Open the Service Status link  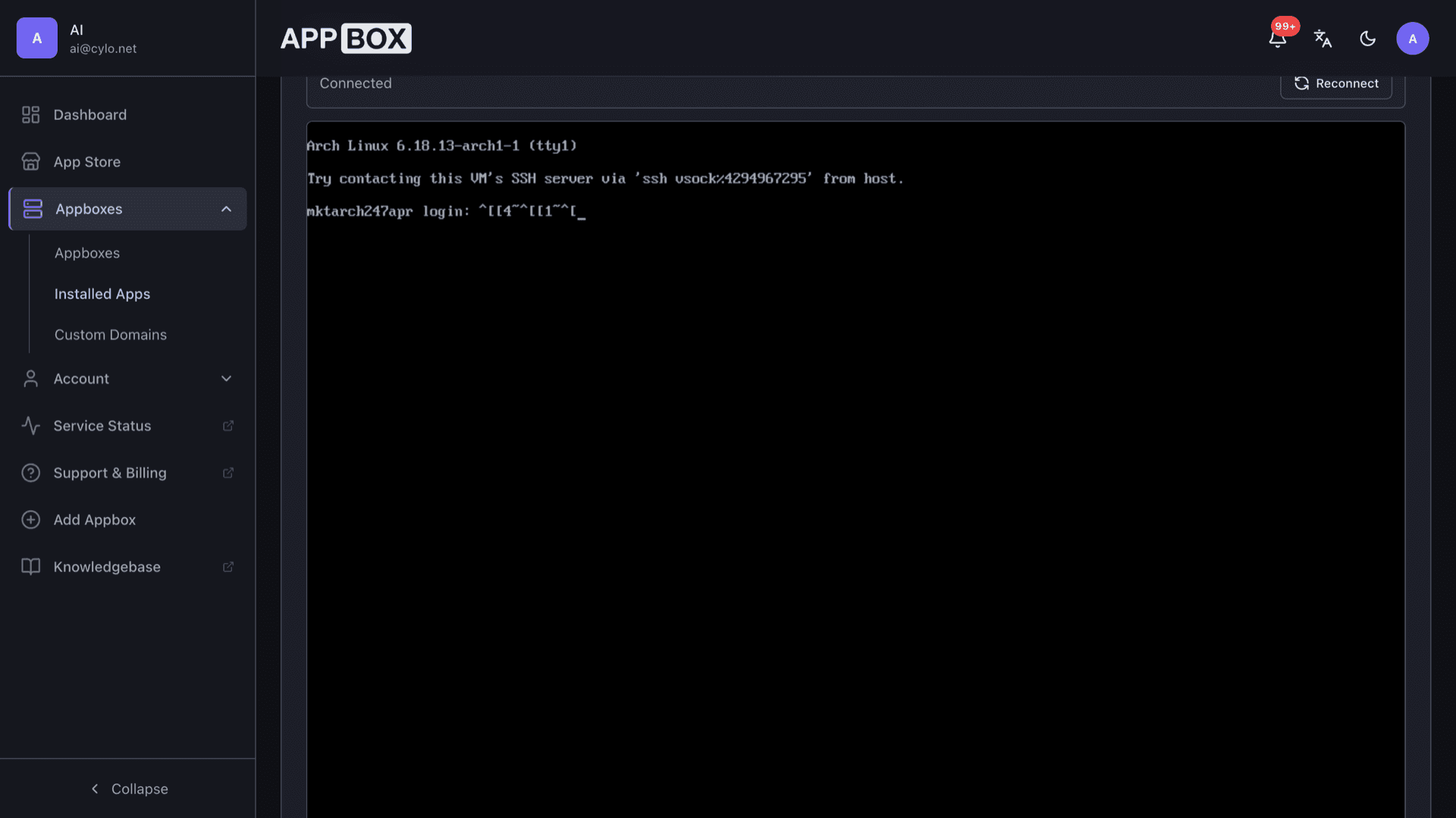click(127, 425)
